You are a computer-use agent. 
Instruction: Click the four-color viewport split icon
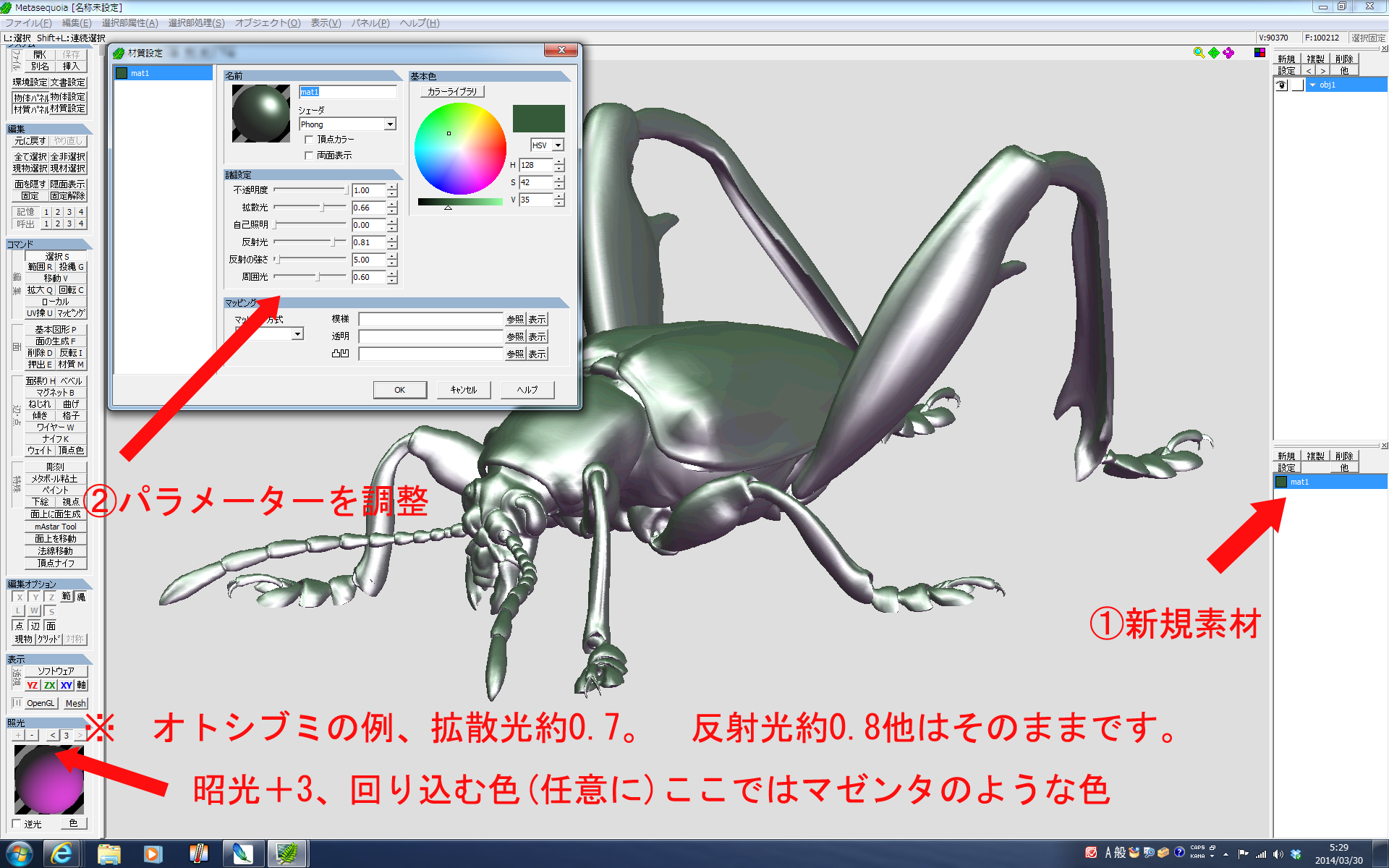[x=1260, y=53]
